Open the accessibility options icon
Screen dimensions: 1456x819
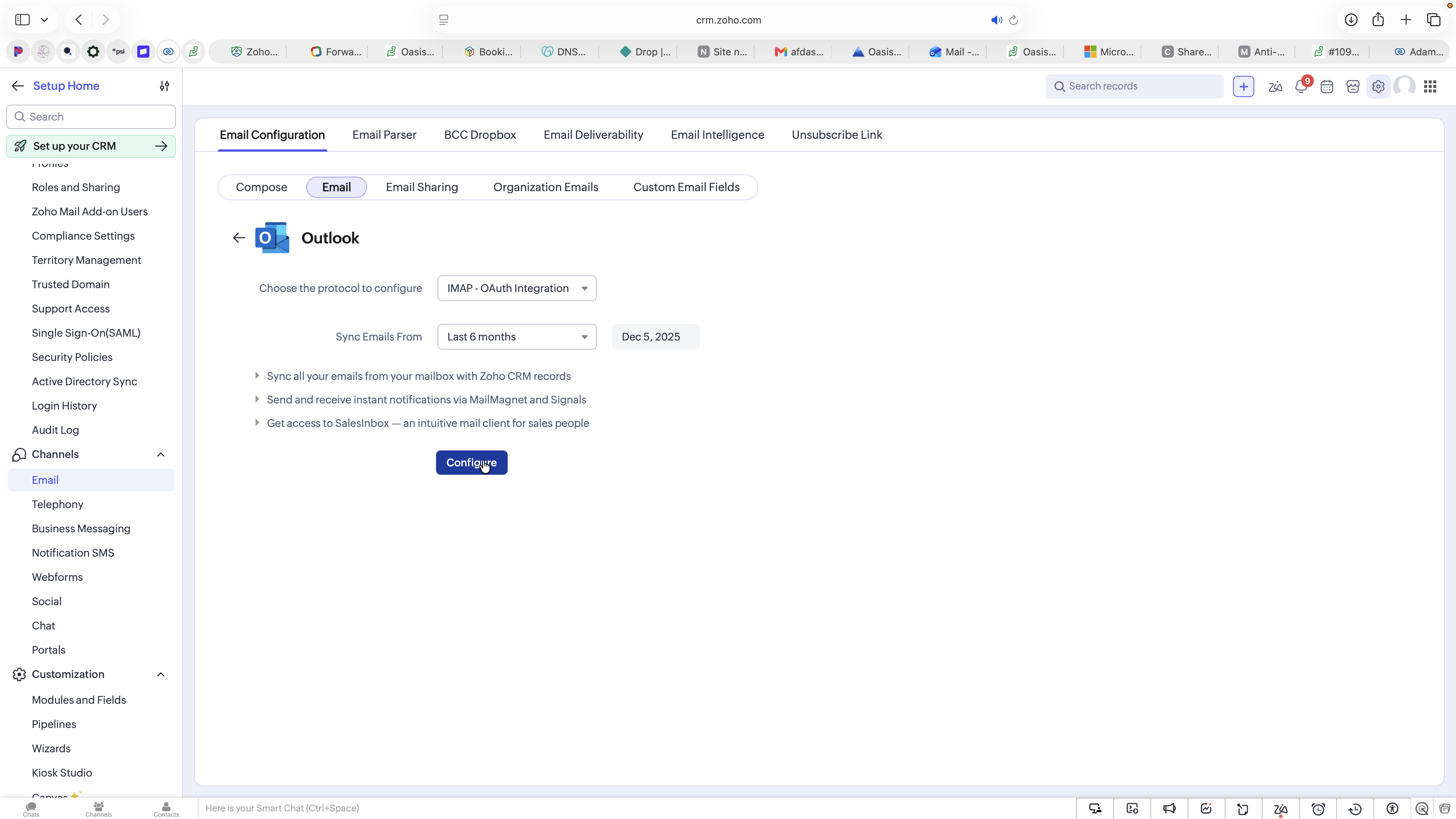tap(1392, 809)
